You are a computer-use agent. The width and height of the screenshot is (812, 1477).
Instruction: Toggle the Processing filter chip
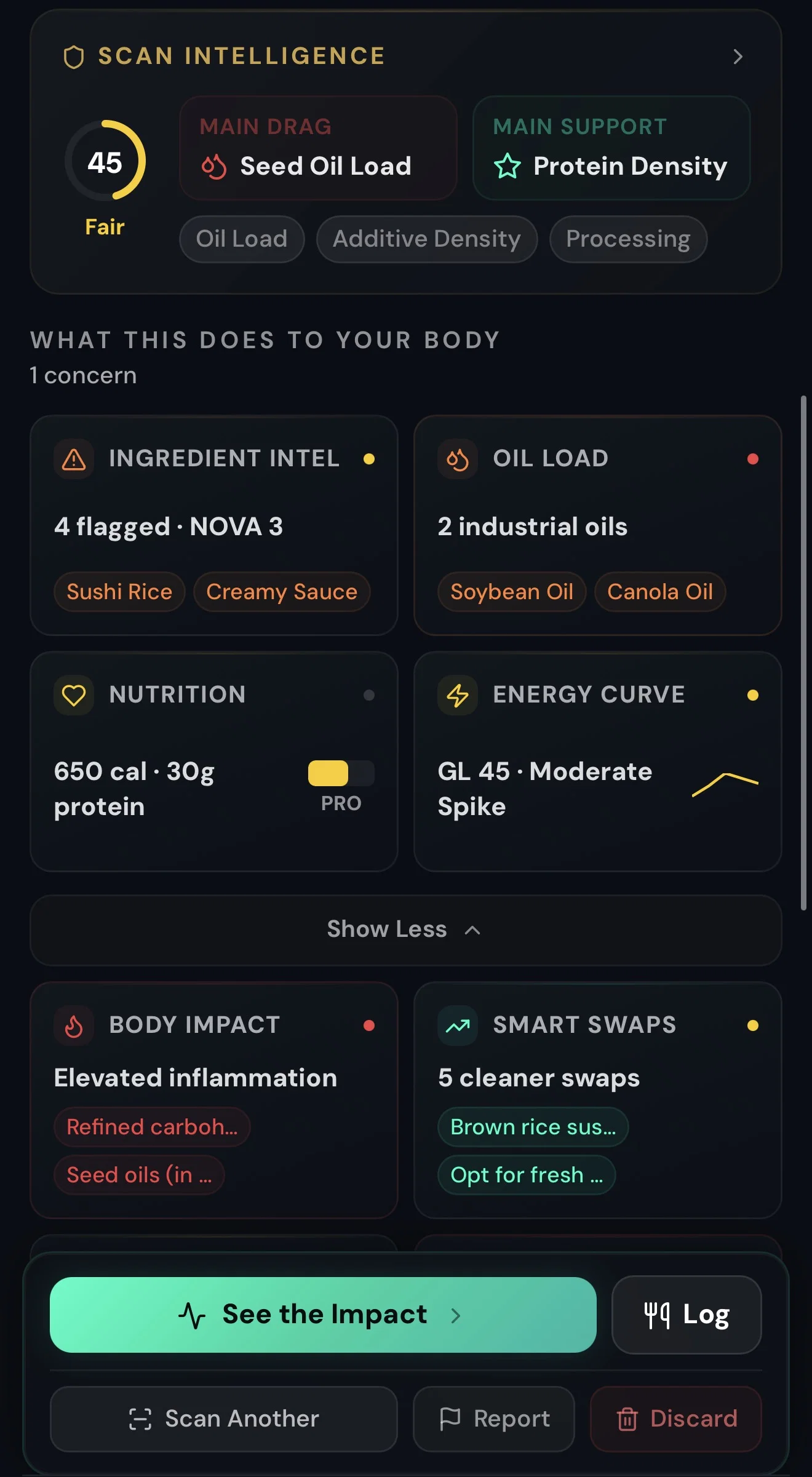[x=628, y=239]
